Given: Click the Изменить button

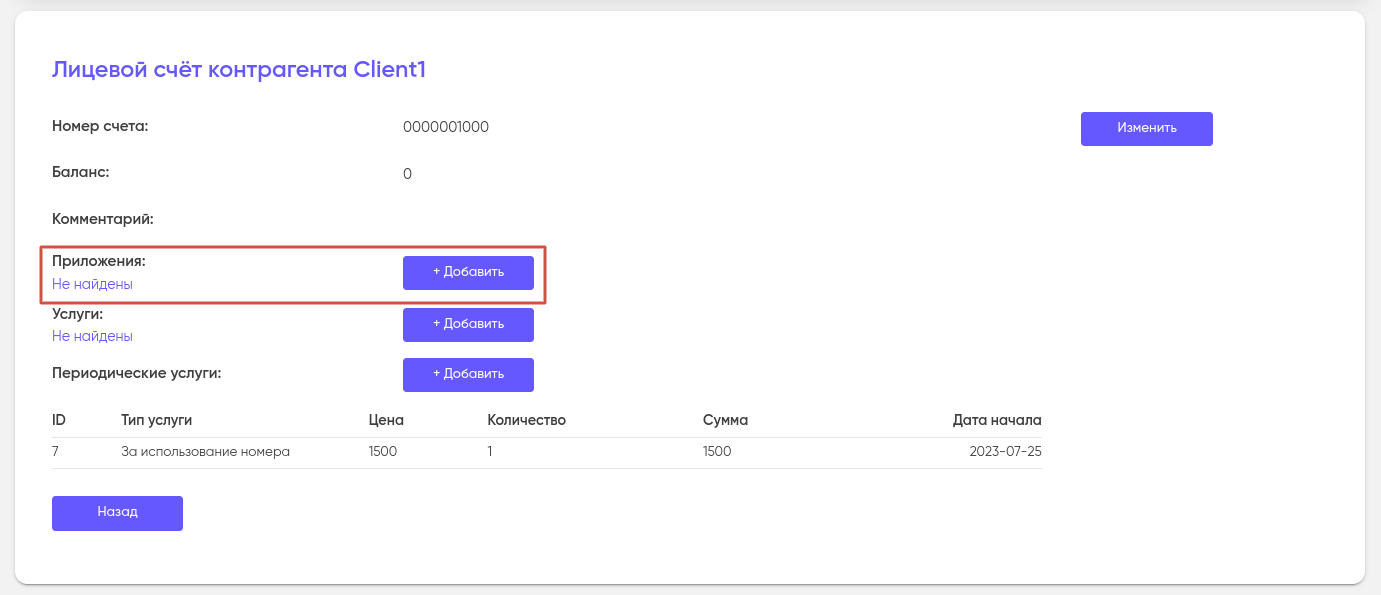Looking at the screenshot, I should 1146,129.
